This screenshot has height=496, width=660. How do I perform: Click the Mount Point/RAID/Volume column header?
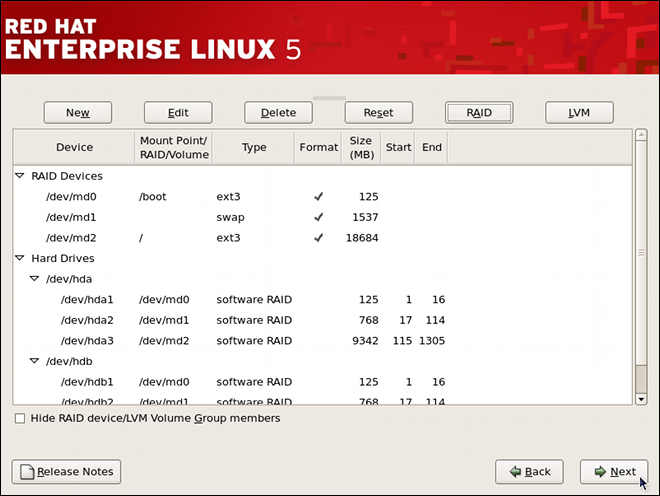tap(173, 147)
